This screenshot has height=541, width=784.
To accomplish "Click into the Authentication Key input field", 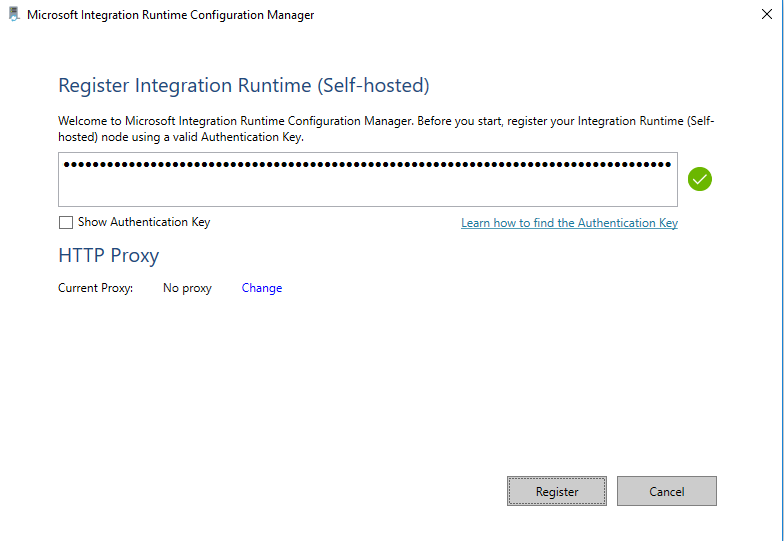I will [368, 180].
